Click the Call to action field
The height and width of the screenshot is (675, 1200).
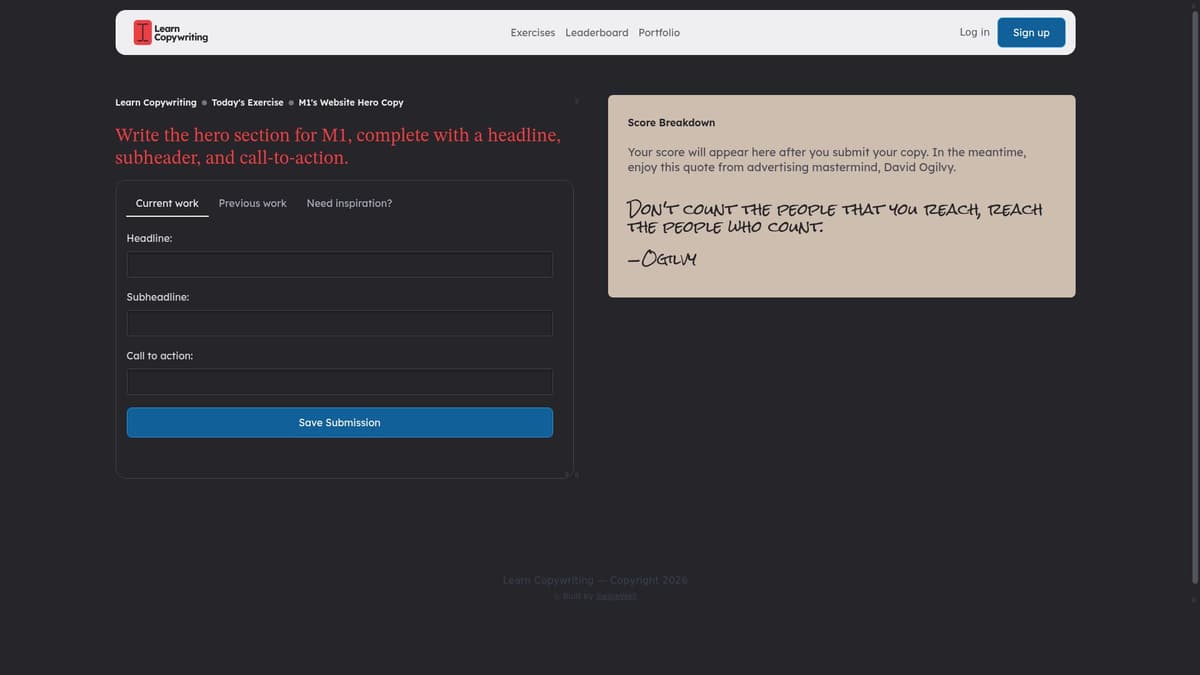click(x=339, y=381)
